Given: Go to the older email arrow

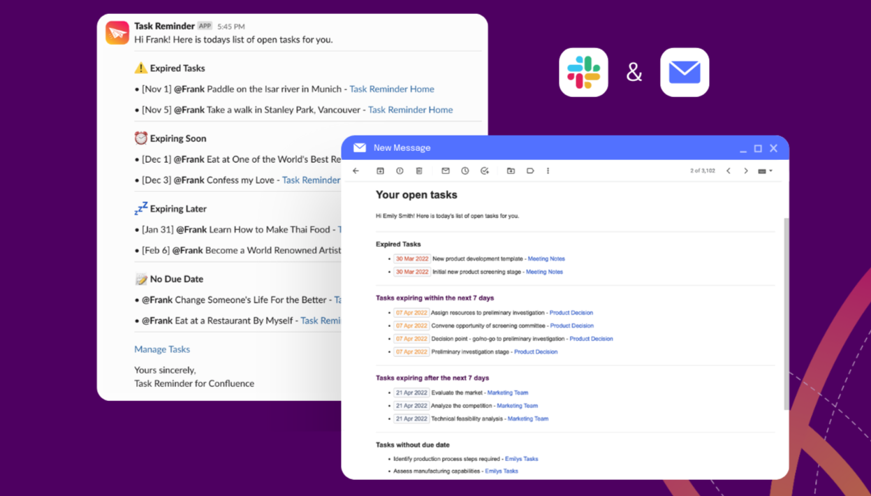Looking at the screenshot, I should [x=746, y=171].
